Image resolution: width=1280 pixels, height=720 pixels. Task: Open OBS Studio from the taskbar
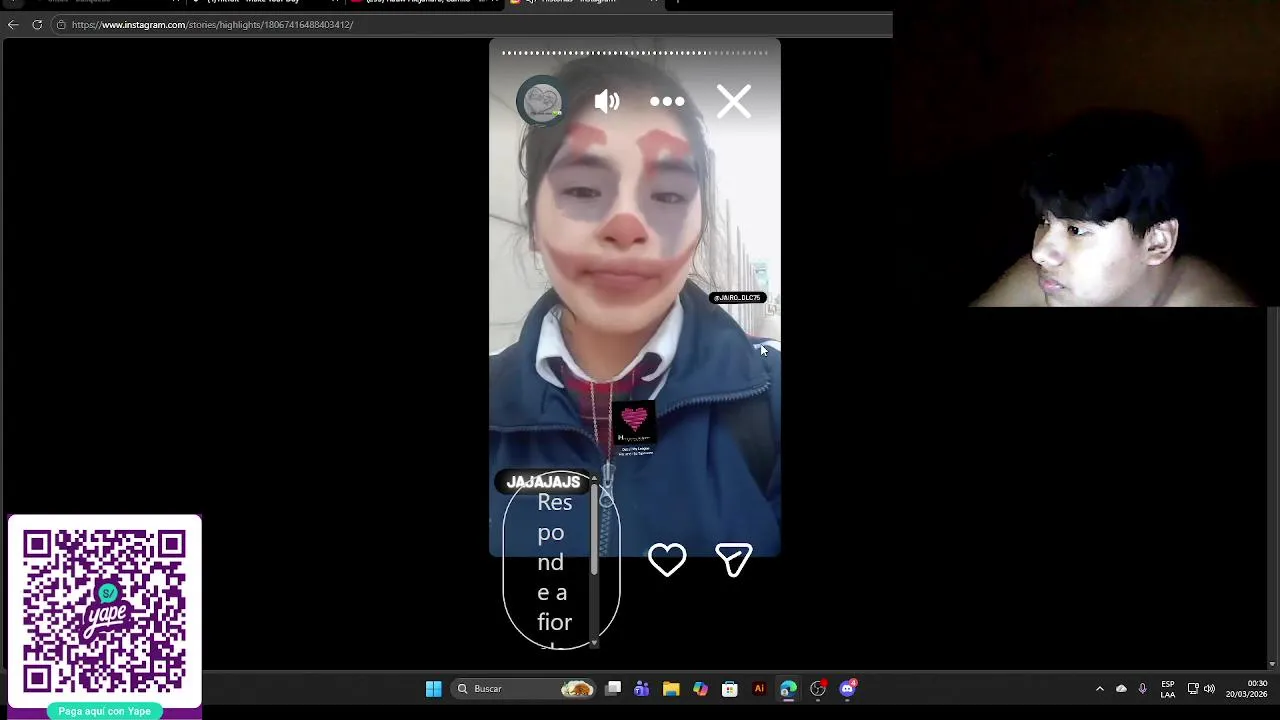pyautogui.click(x=818, y=688)
